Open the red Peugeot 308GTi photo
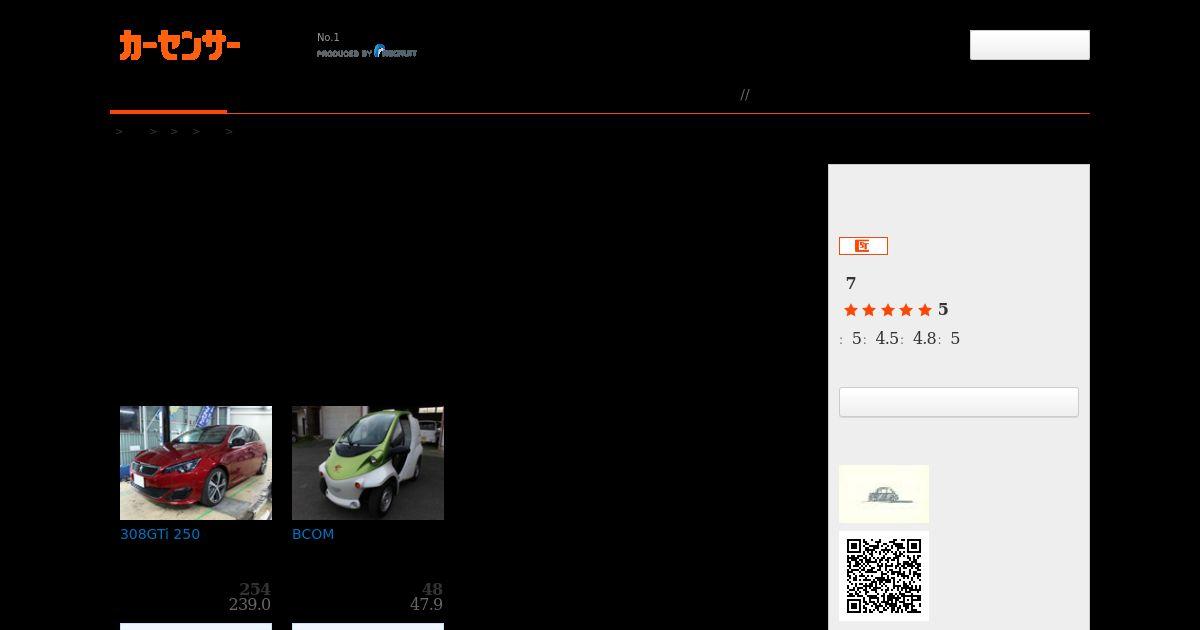This screenshot has height=630, width=1200. pyautogui.click(x=196, y=463)
